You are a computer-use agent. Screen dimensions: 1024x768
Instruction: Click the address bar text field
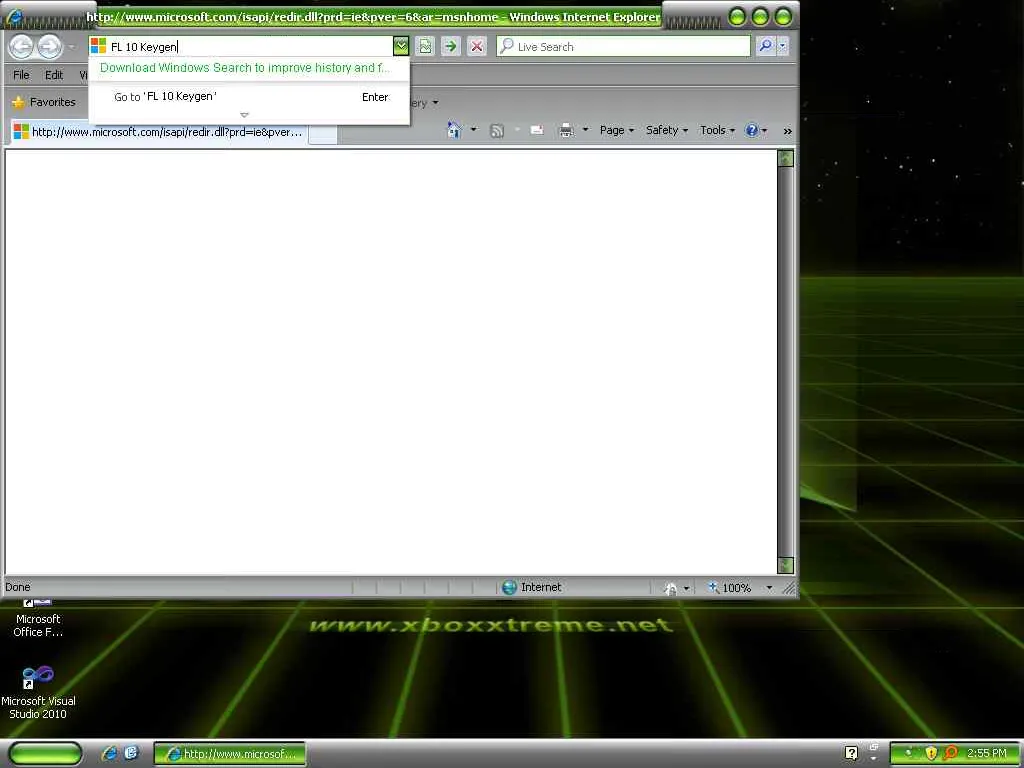(x=250, y=46)
